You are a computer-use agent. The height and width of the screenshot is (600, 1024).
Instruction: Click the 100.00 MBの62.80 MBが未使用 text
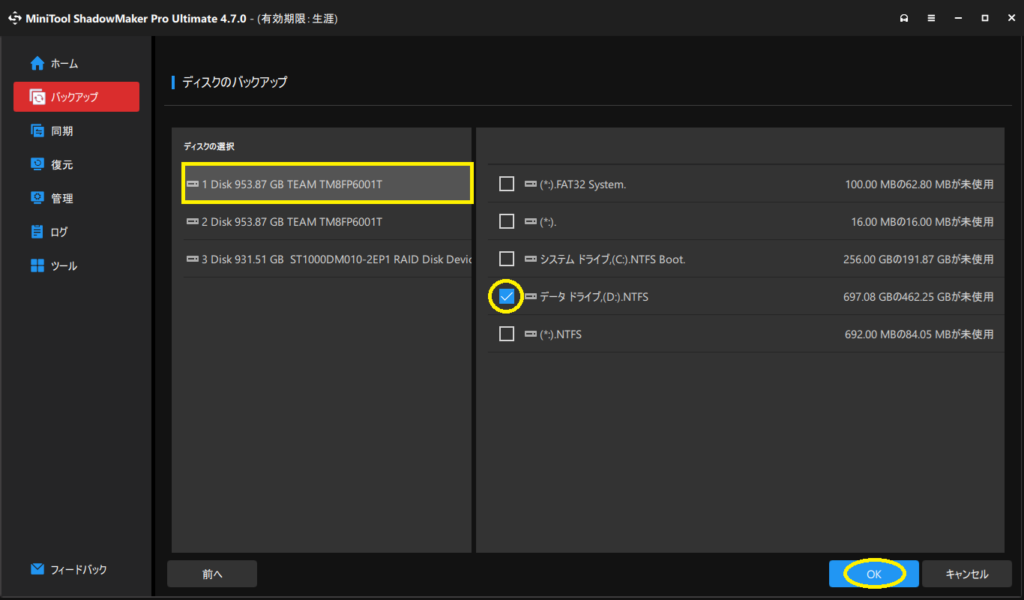(919, 185)
